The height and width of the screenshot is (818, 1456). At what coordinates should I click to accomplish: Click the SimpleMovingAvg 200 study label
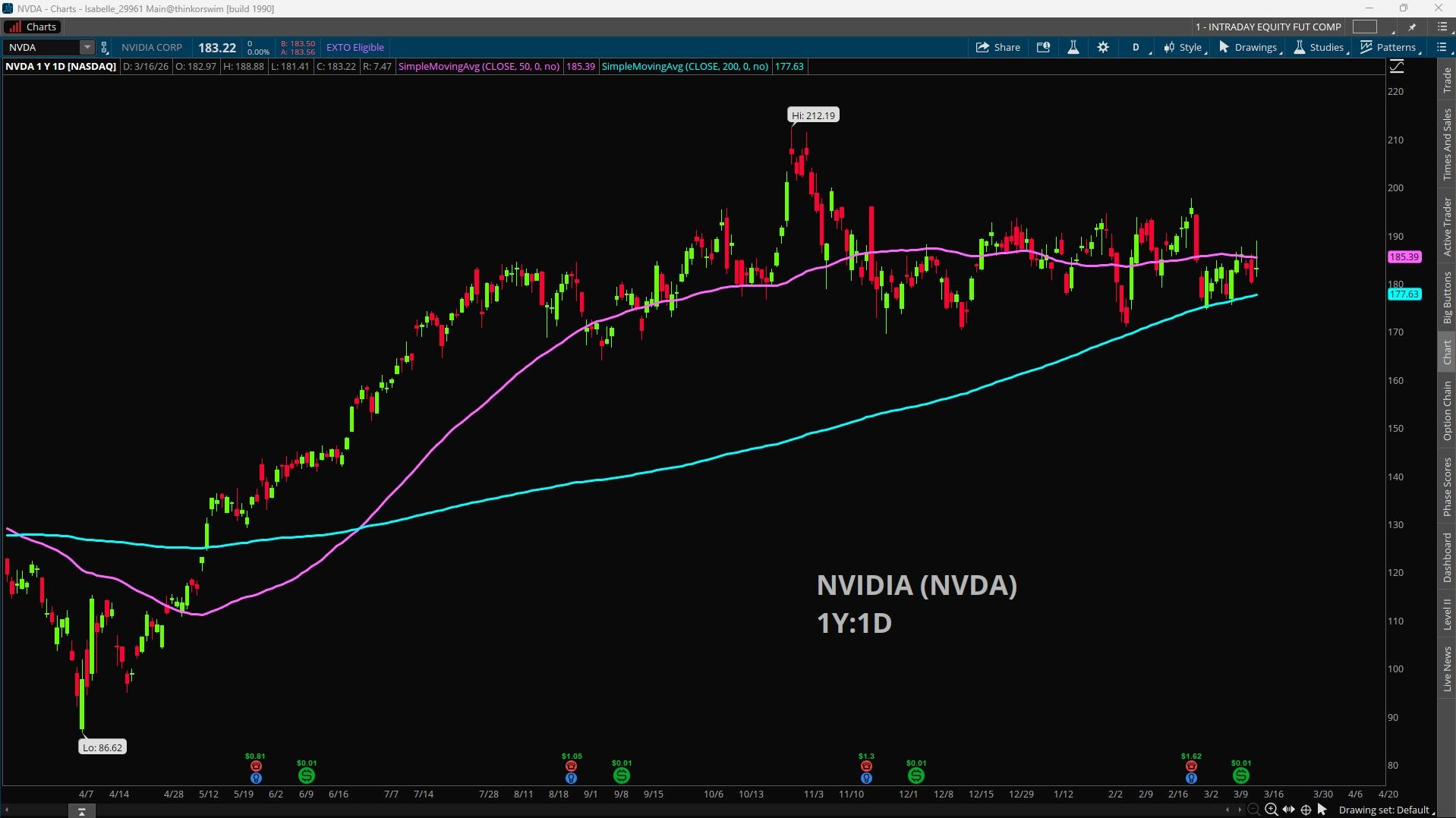click(x=685, y=67)
